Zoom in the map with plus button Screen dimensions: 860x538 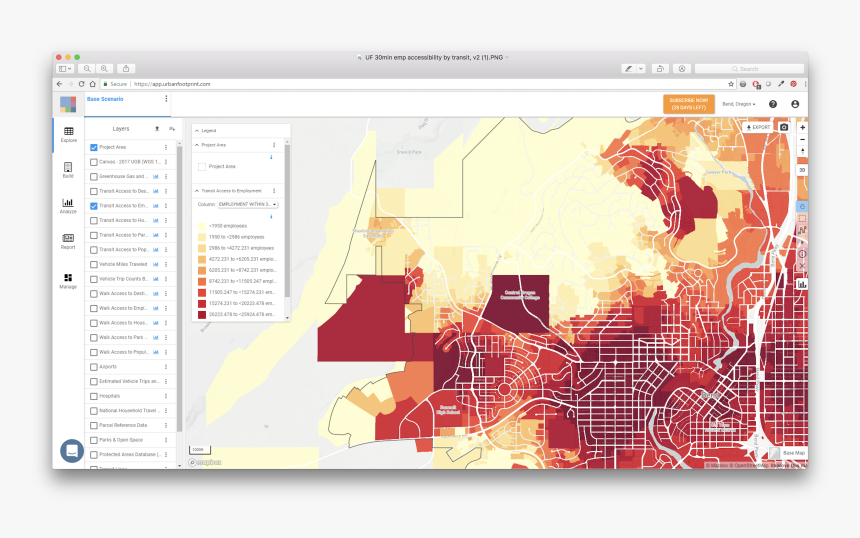802,128
